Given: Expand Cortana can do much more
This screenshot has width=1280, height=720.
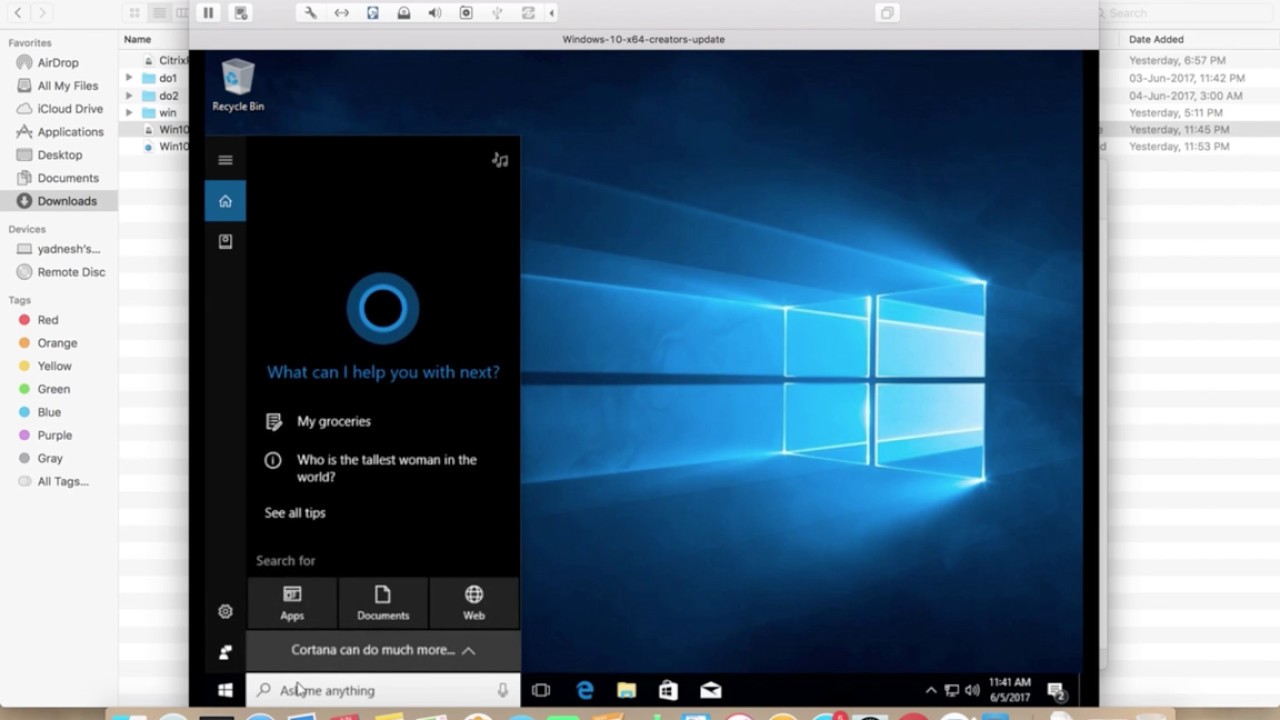Looking at the screenshot, I should pos(383,650).
